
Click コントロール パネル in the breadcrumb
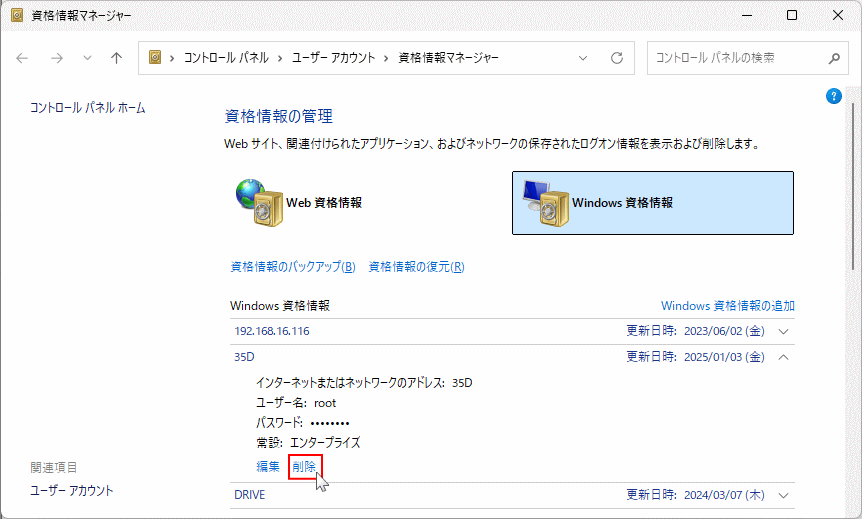(226, 58)
